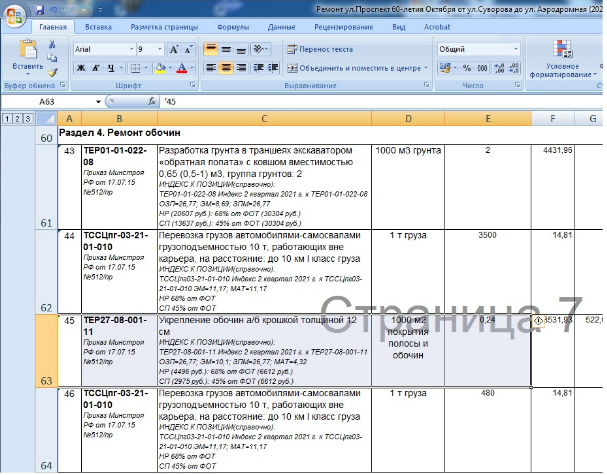This screenshot has height=475, width=607.
Task: Copy selection with the copy icon
Action: pos(52,58)
